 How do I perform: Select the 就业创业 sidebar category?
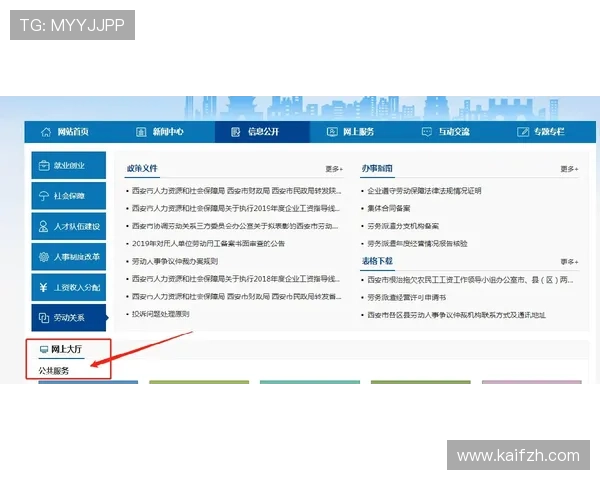pos(69,165)
